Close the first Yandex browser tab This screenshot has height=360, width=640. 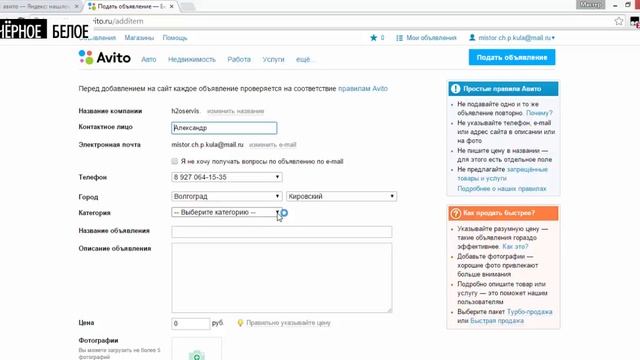coord(76,7)
